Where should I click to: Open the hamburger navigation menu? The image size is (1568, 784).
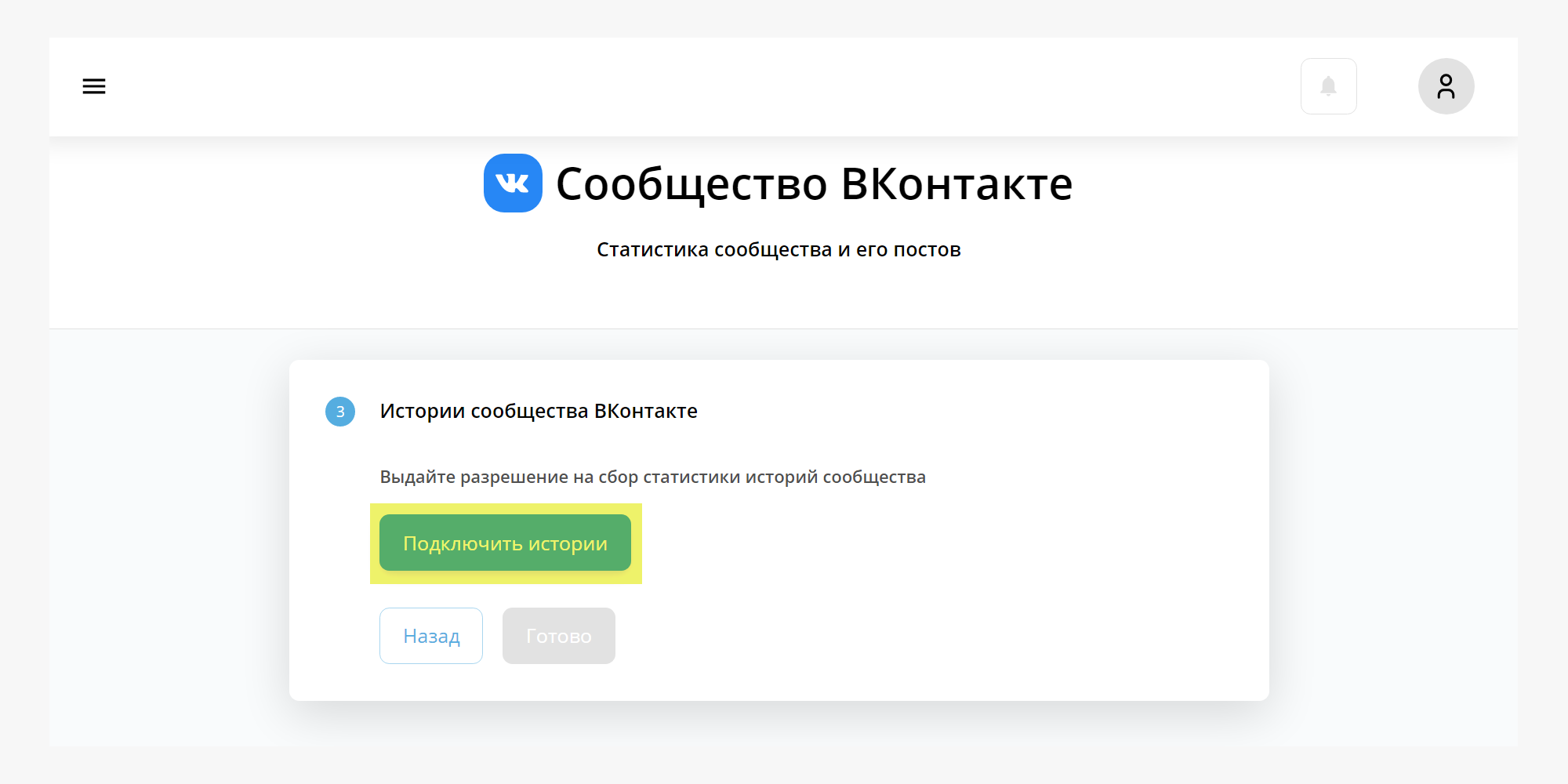[94, 86]
